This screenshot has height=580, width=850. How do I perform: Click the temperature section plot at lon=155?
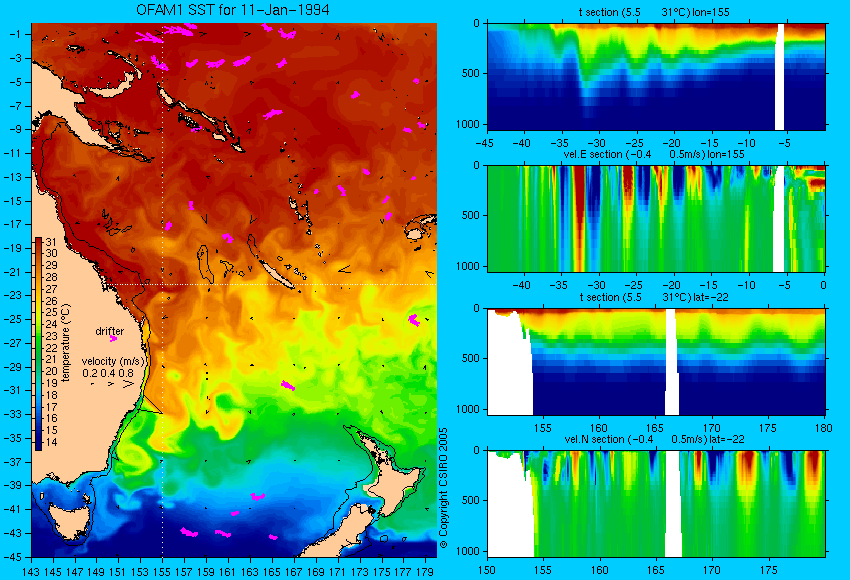pyautogui.click(x=656, y=76)
